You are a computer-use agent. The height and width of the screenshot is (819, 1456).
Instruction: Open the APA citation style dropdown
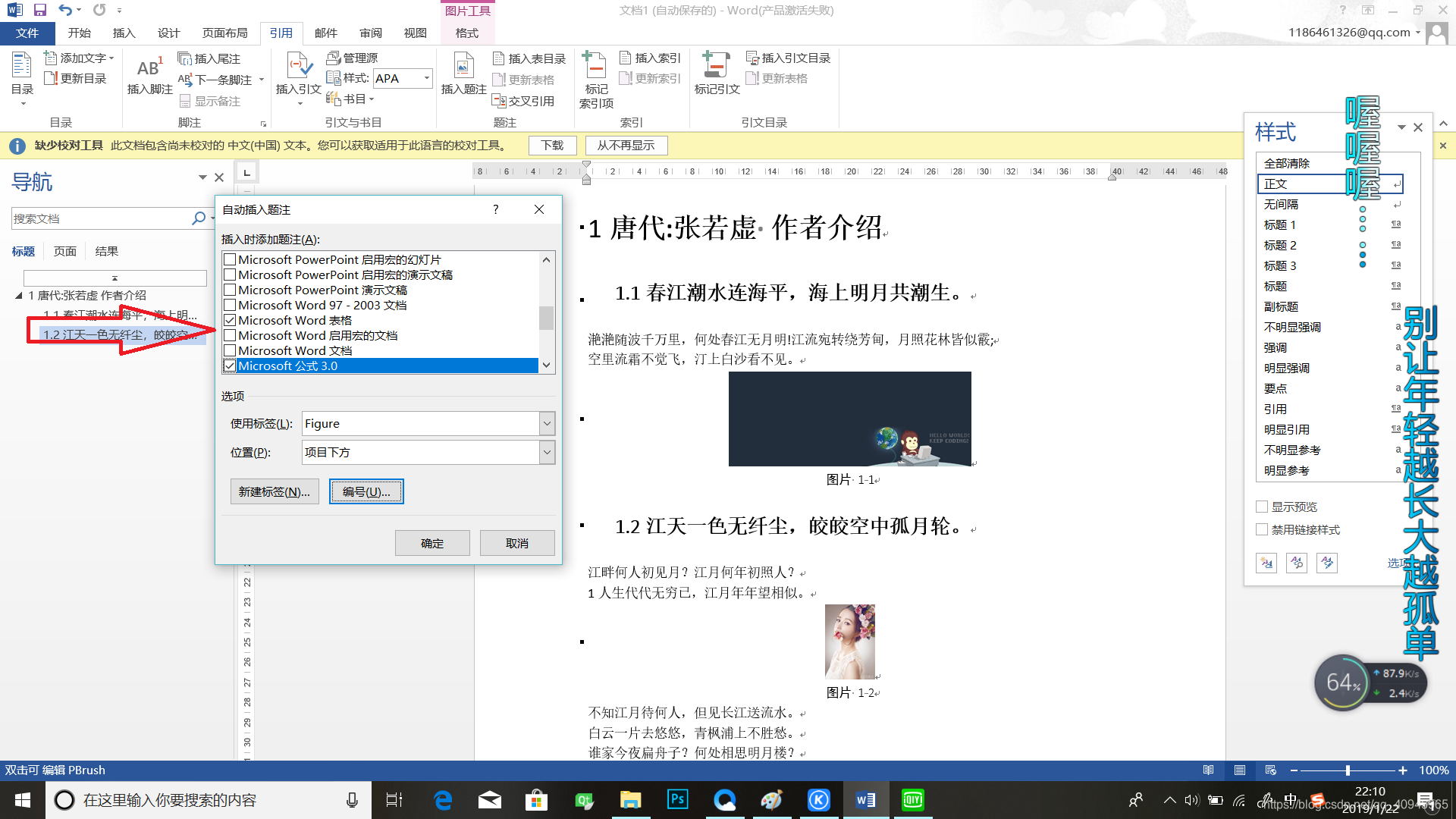pos(425,78)
